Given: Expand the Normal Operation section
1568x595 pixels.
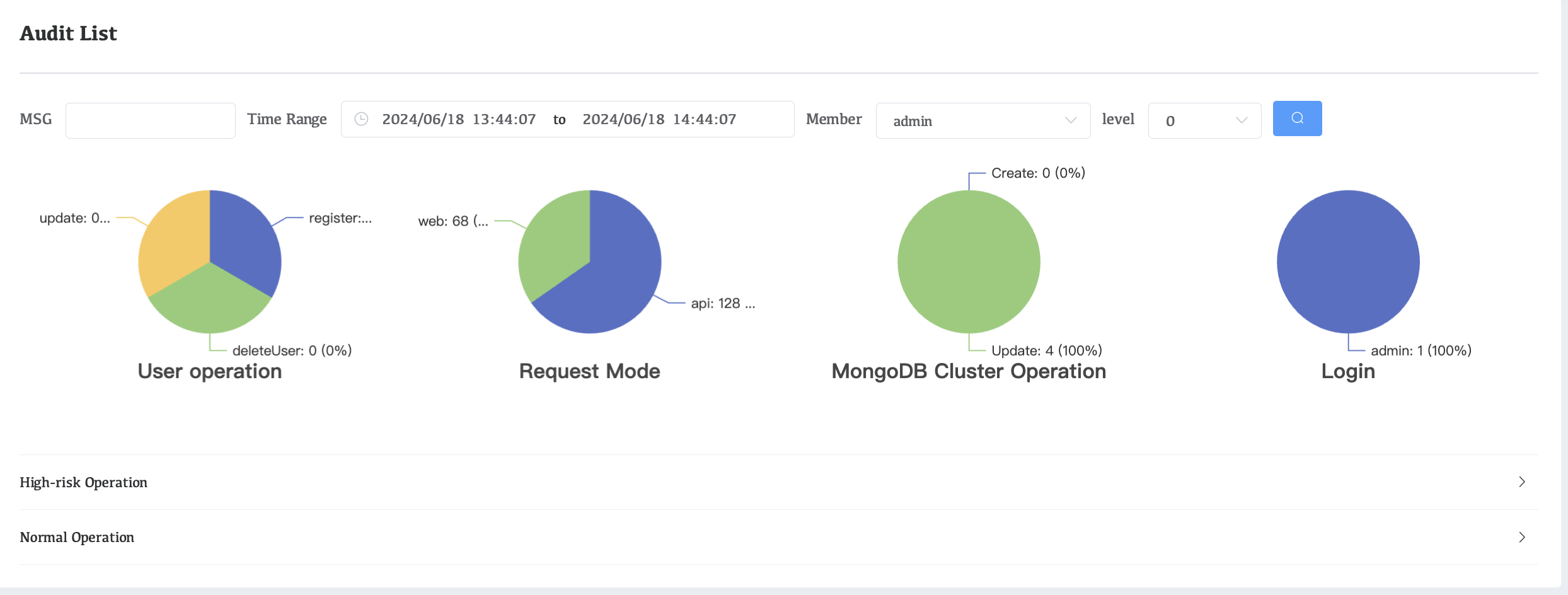Looking at the screenshot, I should pos(77,537).
